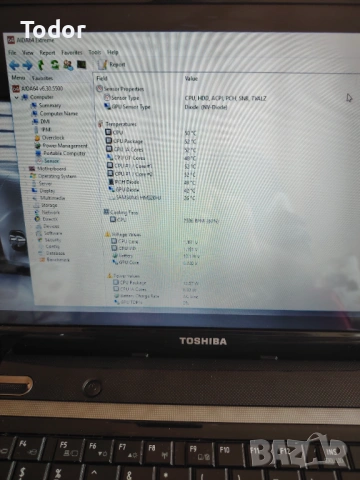Select the highlighted Sensor tree item

48,161
